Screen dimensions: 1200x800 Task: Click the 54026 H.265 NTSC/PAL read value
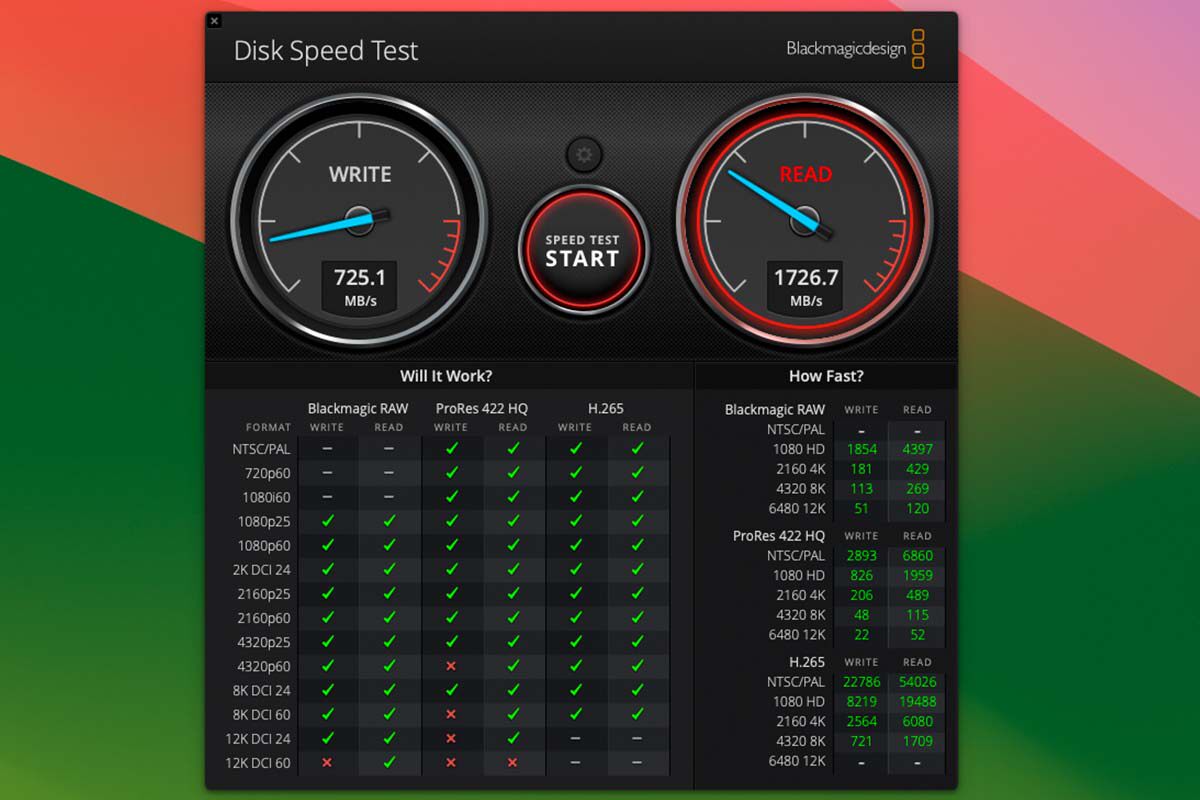coord(917,682)
